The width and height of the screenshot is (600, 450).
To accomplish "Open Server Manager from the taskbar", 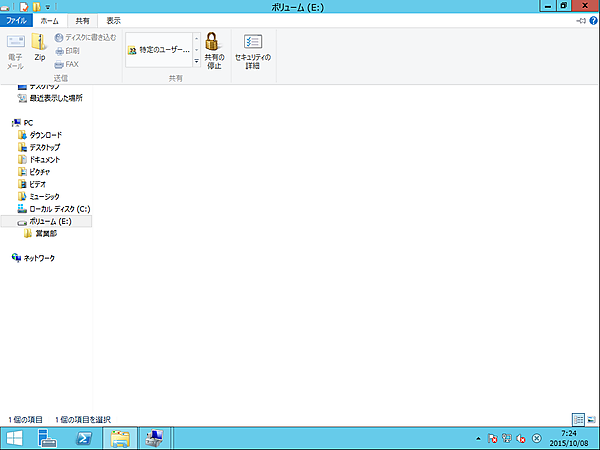I will pyautogui.click(x=47, y=438).
